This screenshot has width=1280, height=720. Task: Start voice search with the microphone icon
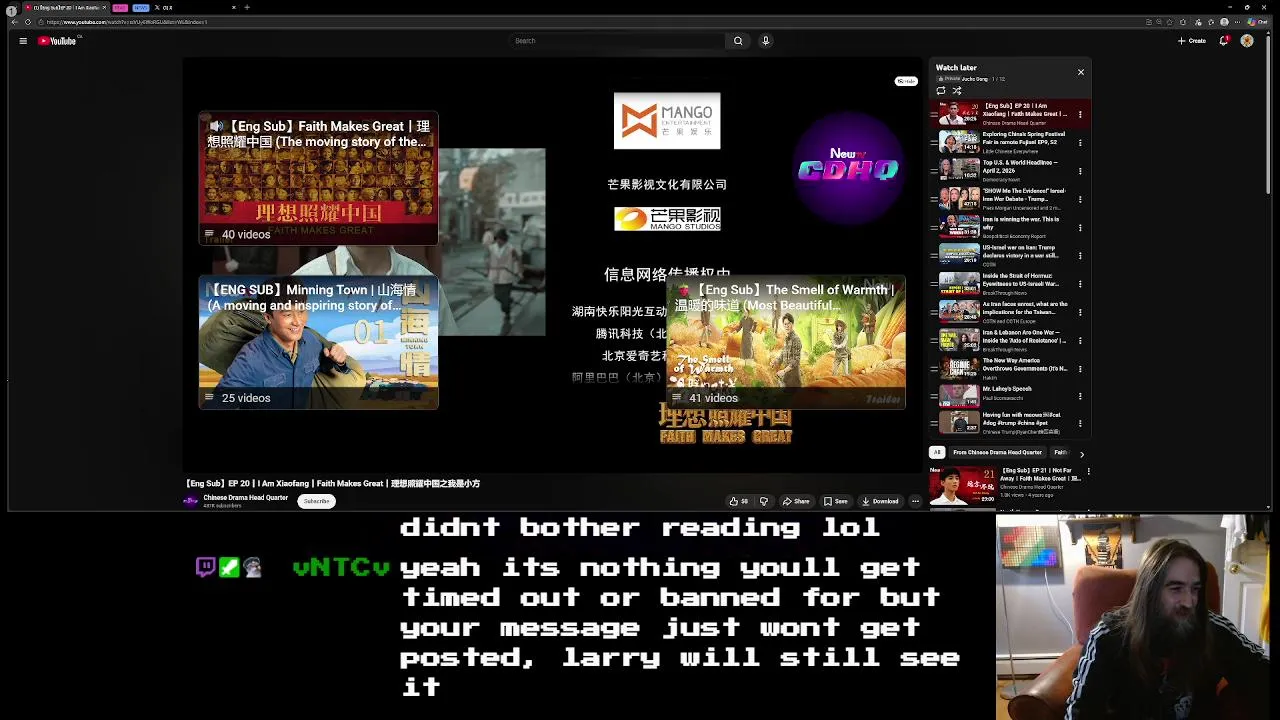point(765,41)
